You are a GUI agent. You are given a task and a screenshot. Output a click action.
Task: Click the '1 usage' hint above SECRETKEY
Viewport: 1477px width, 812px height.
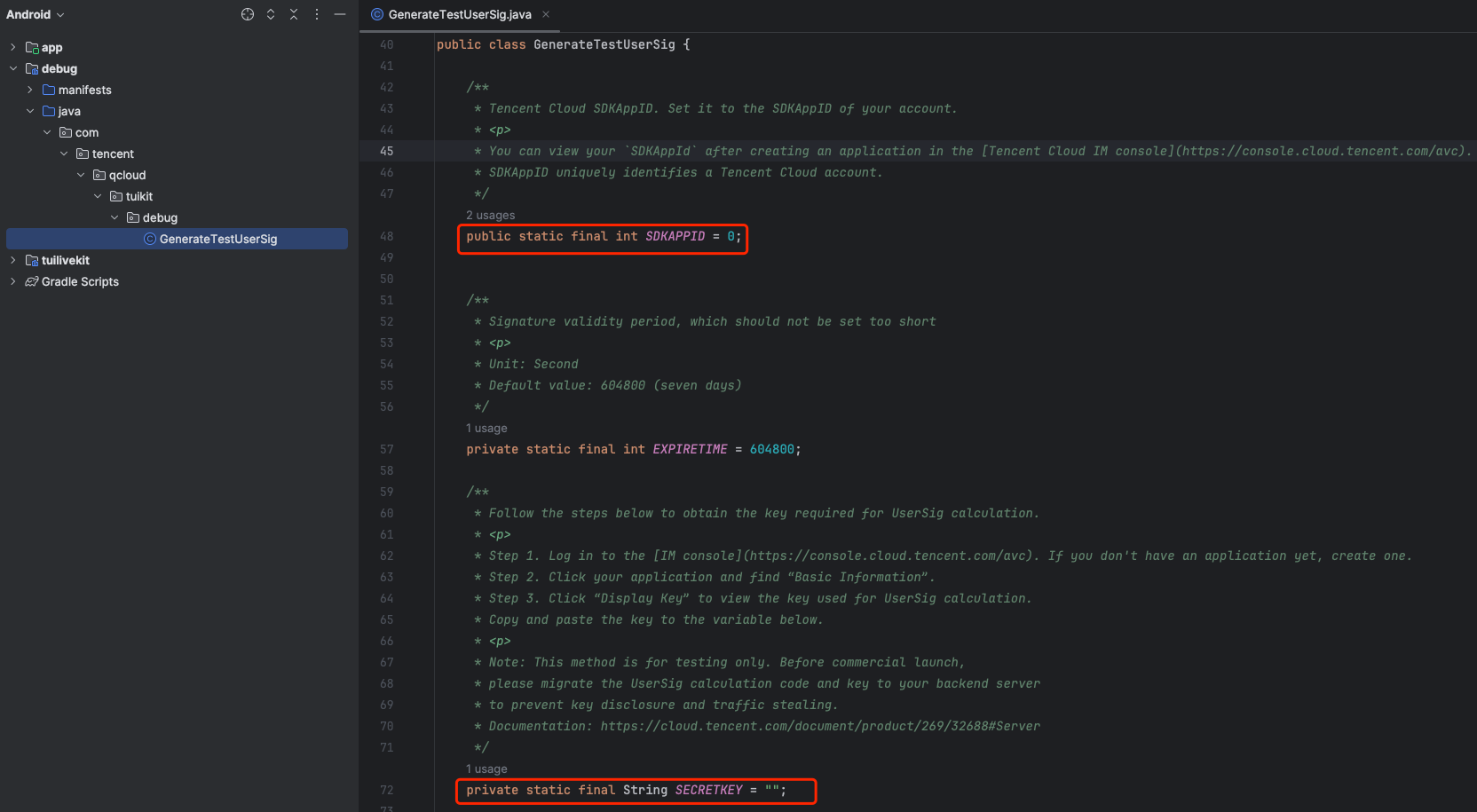coord(486,769)
